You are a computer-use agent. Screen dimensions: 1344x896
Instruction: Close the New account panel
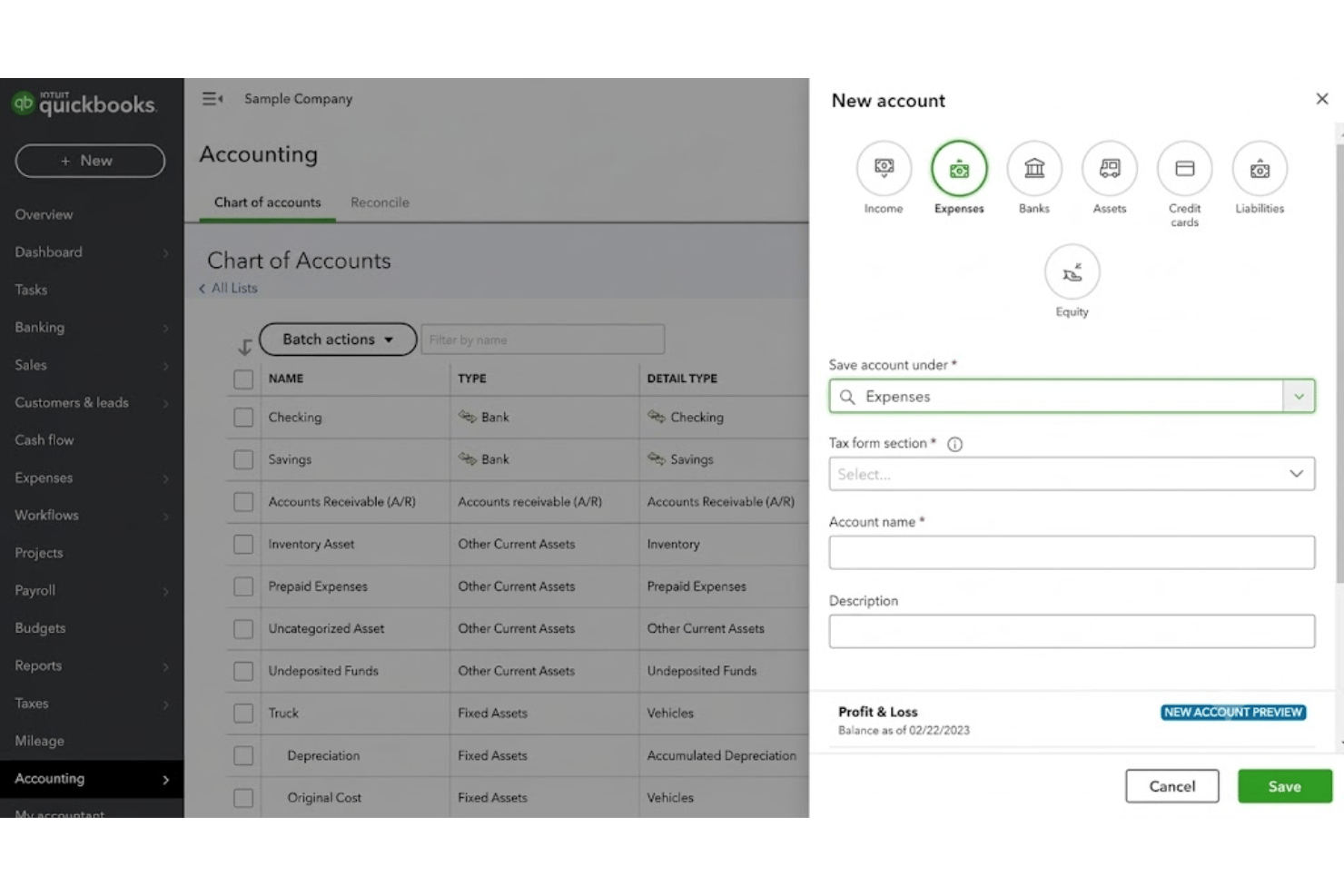(1322, 99)
